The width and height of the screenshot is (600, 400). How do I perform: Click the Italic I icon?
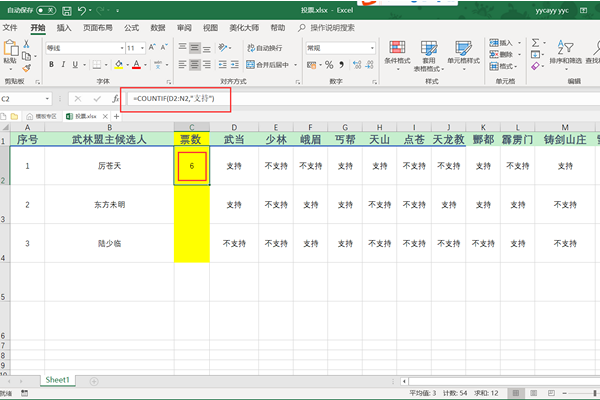[62, 64]
